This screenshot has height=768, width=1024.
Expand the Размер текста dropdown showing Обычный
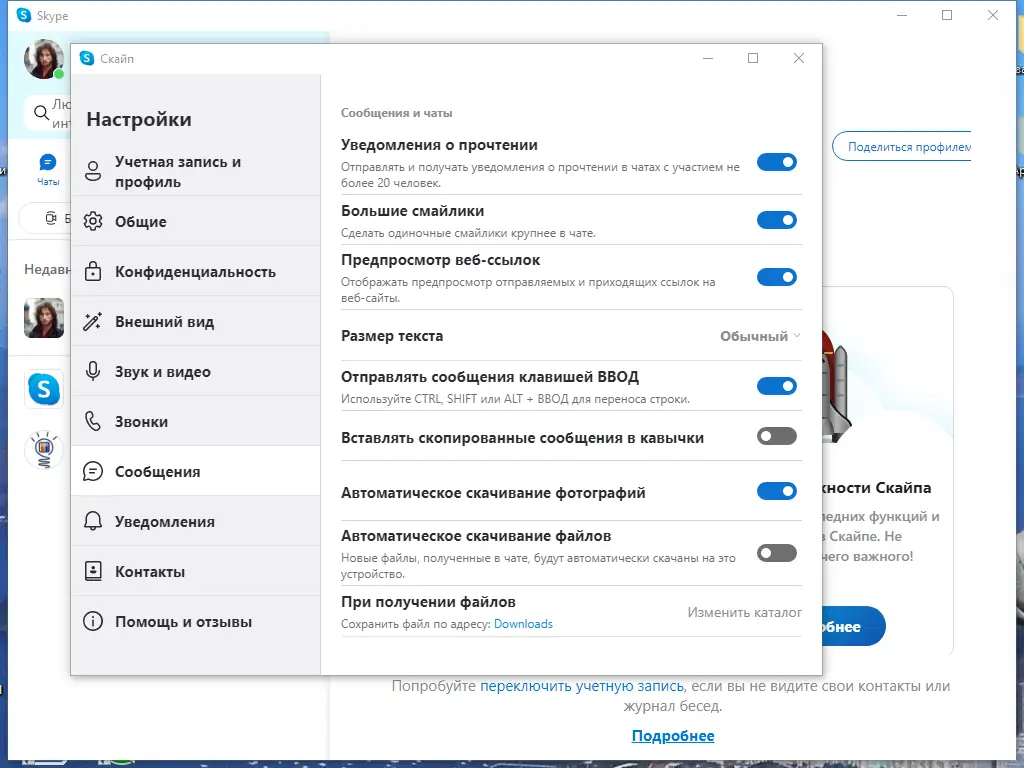tap(760, 336)
